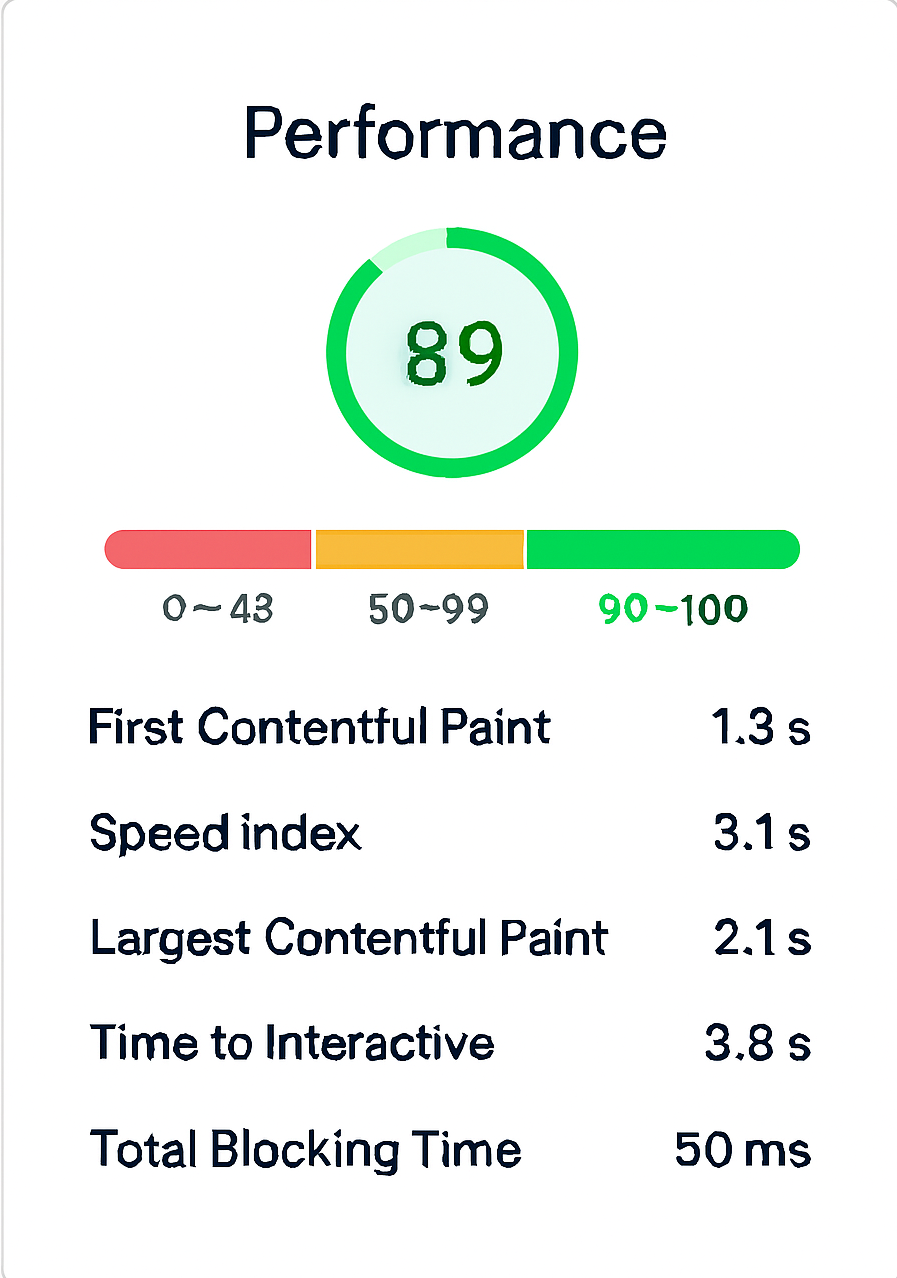The image size is (897, 1278).
Task: Click the pale unfilled portion of the gauge ring
Action: [x=408, y=246]
